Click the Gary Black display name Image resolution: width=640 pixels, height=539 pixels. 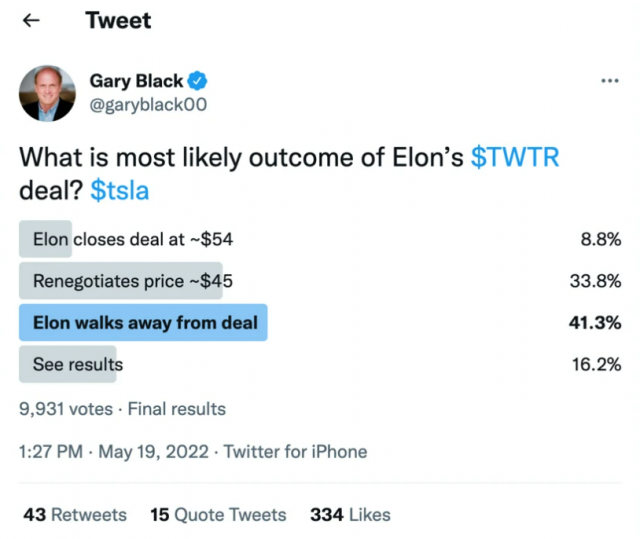136,80
